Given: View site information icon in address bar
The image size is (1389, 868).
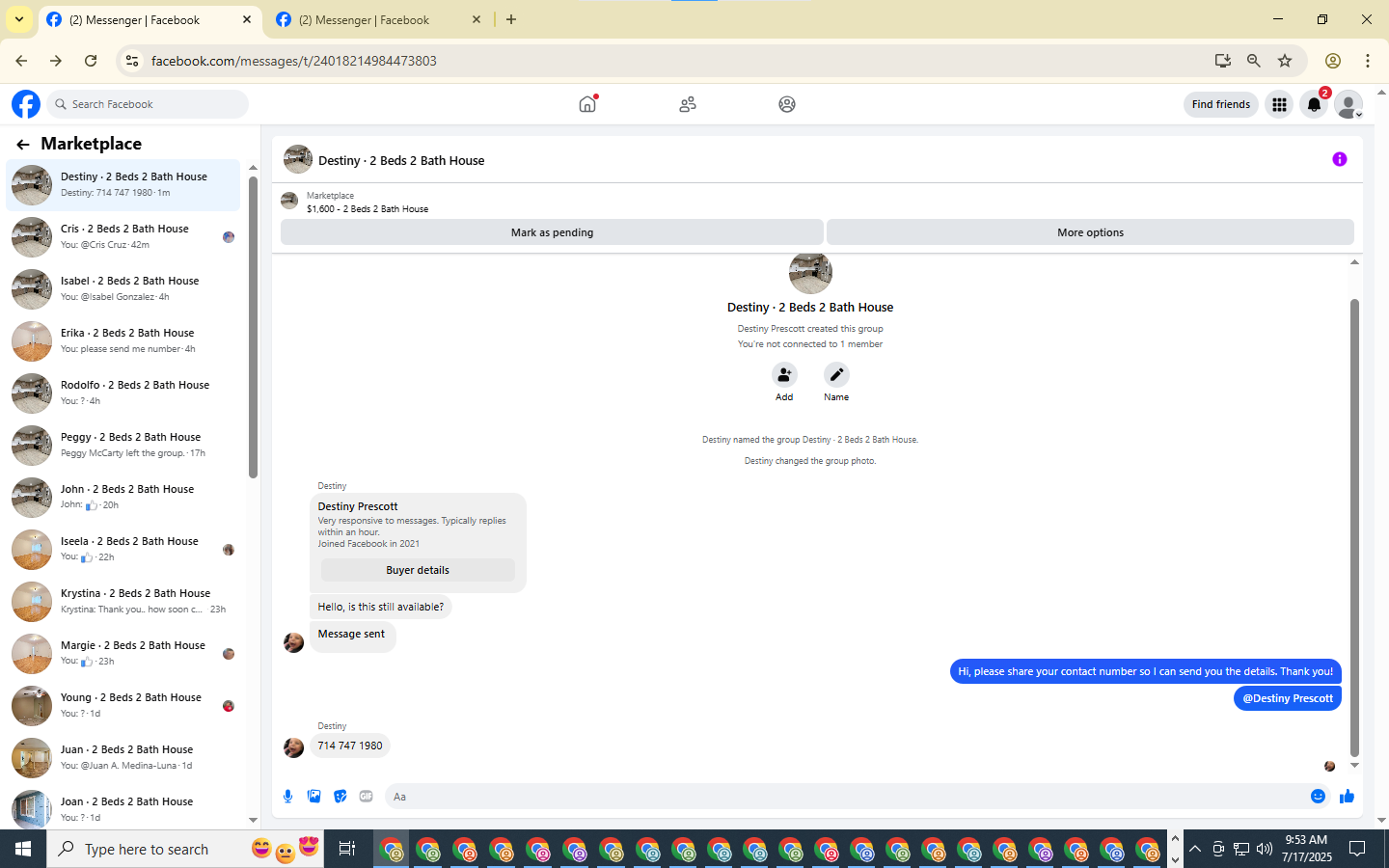Looking at the screenshot, I should tap(132, 61).
